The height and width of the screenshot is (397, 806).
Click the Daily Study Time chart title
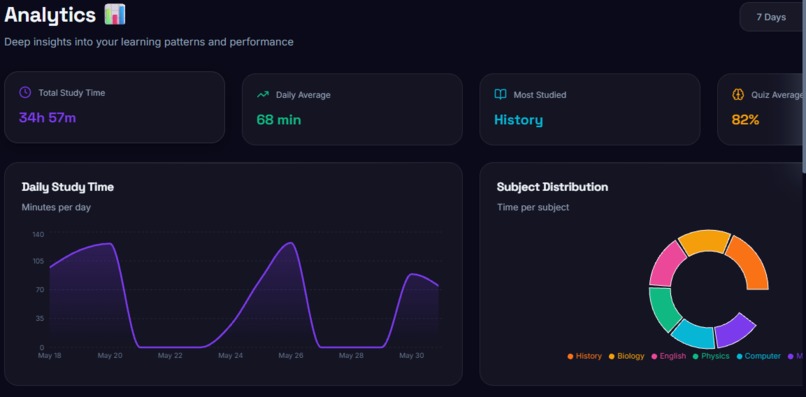point(68,187)
